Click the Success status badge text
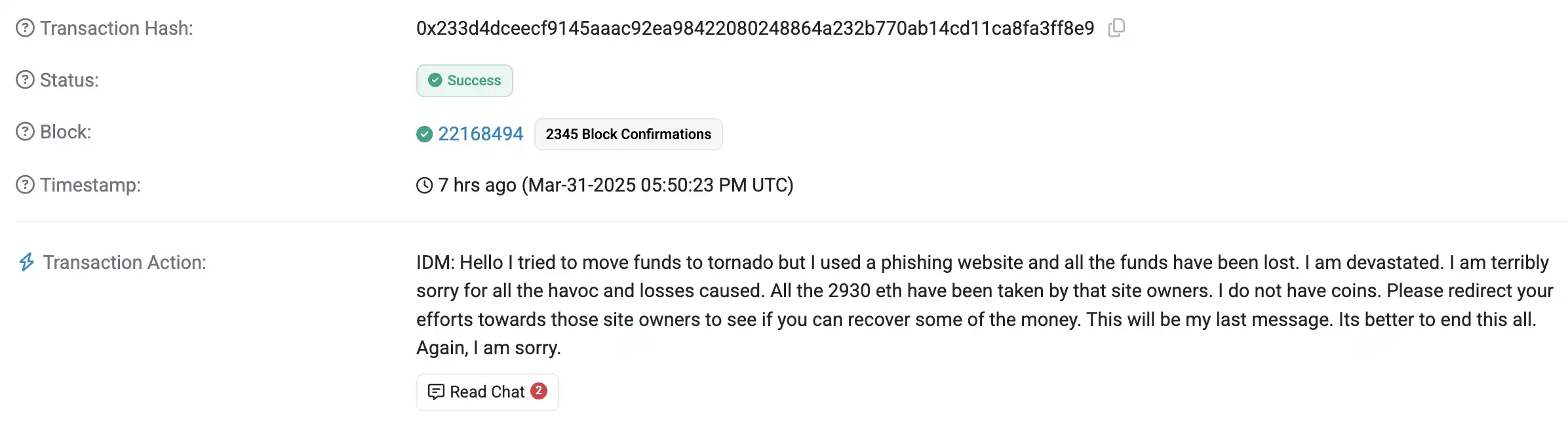The height and width of the screenshot is (429, 1568). (474, 80)
